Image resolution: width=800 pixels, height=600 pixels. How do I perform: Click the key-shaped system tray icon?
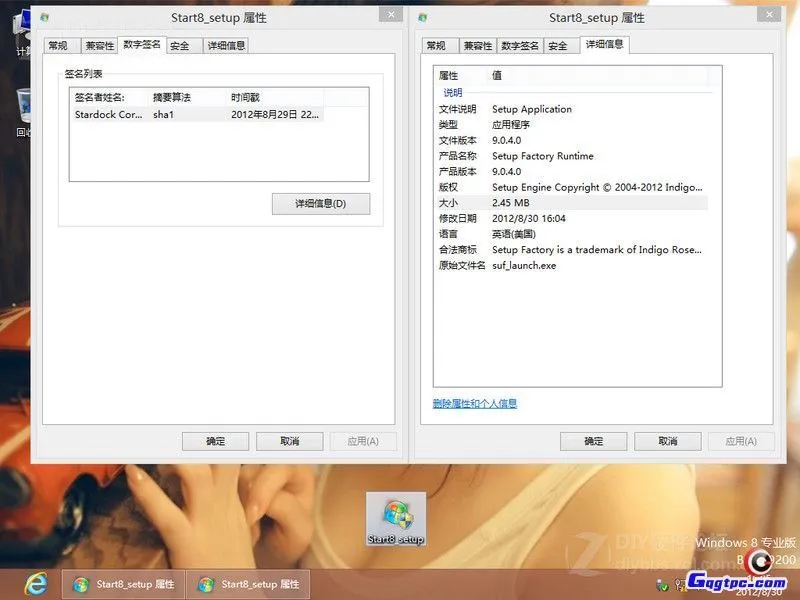tap(677, 585)
